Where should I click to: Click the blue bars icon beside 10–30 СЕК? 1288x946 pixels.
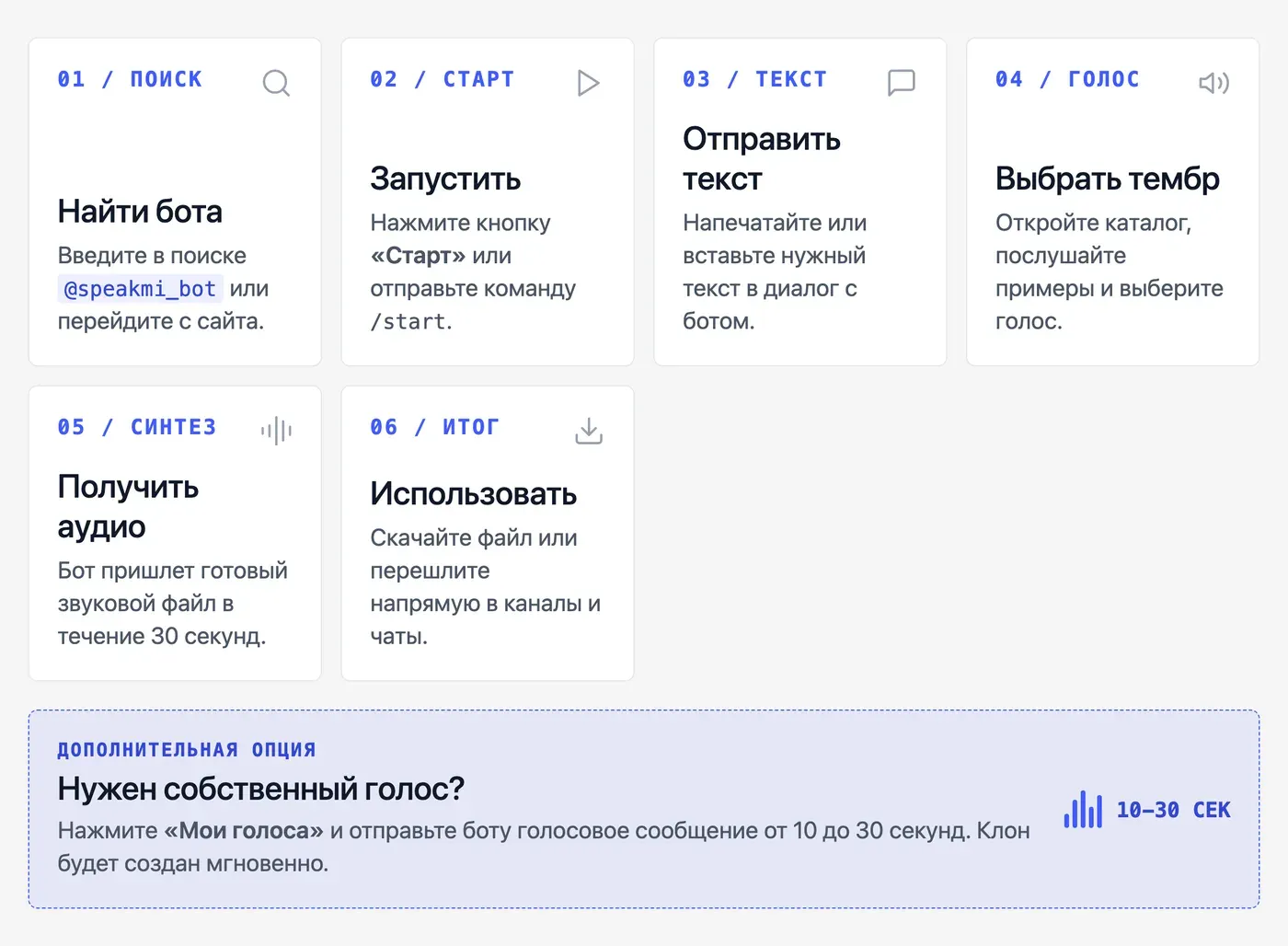click(x=1083, y=810)
